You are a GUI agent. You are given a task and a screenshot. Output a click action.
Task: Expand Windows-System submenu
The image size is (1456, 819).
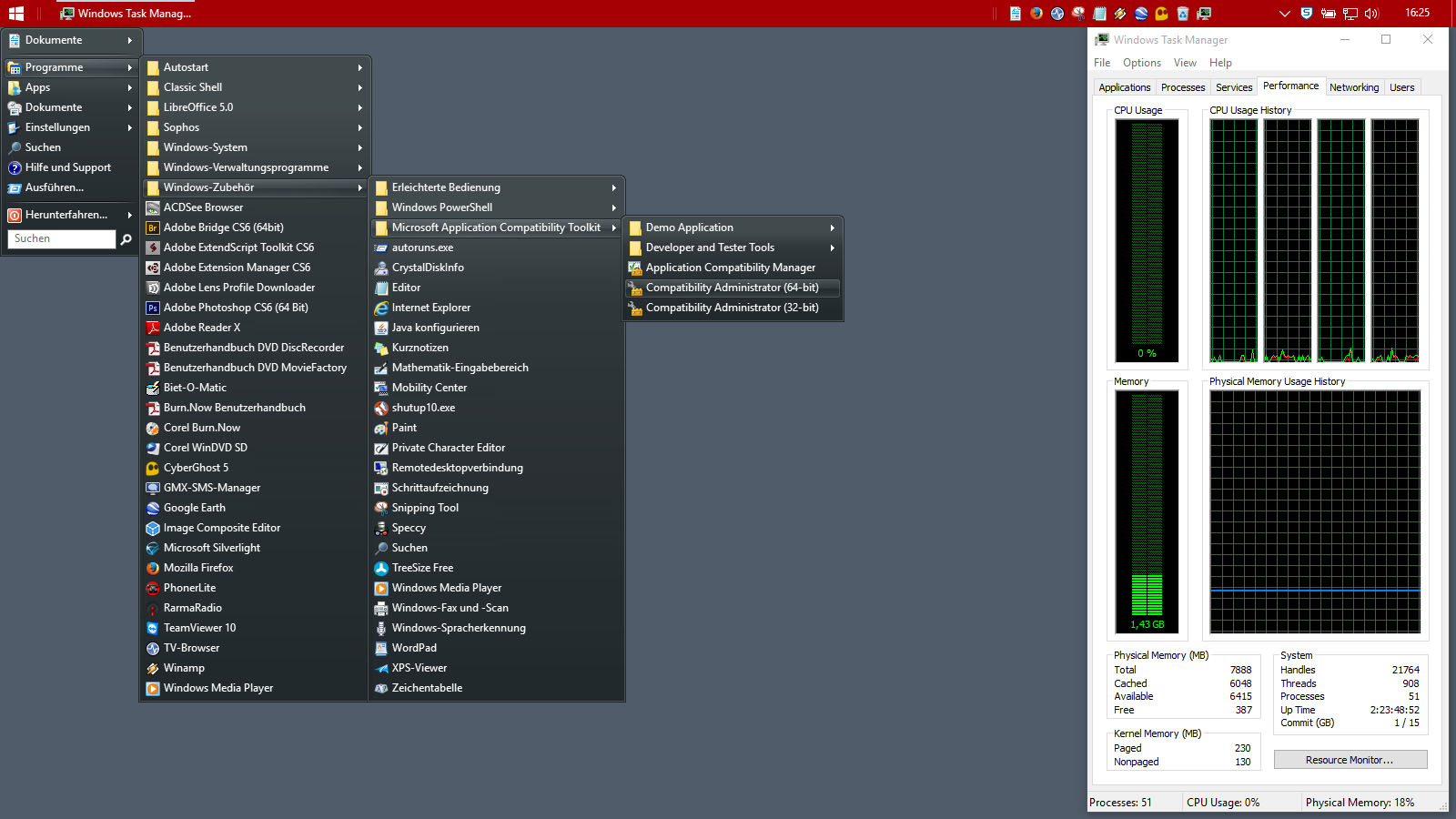click(255, 147)
